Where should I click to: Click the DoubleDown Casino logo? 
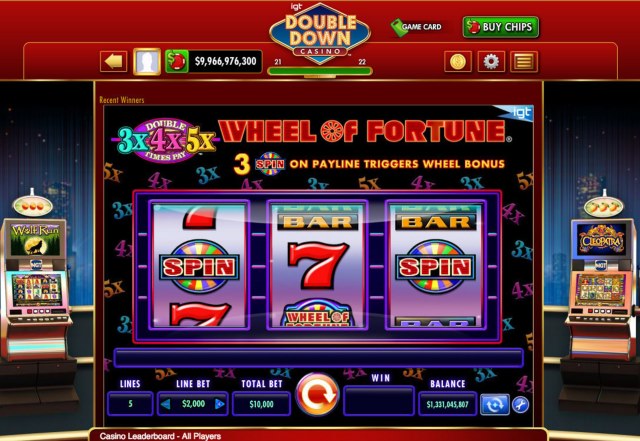(x=320, y=33)
